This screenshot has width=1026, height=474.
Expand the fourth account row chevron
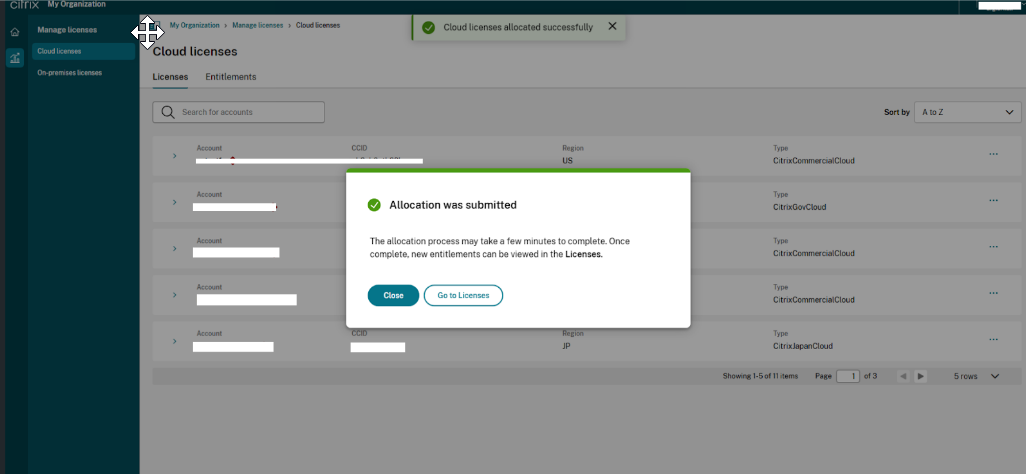point(175,295)
